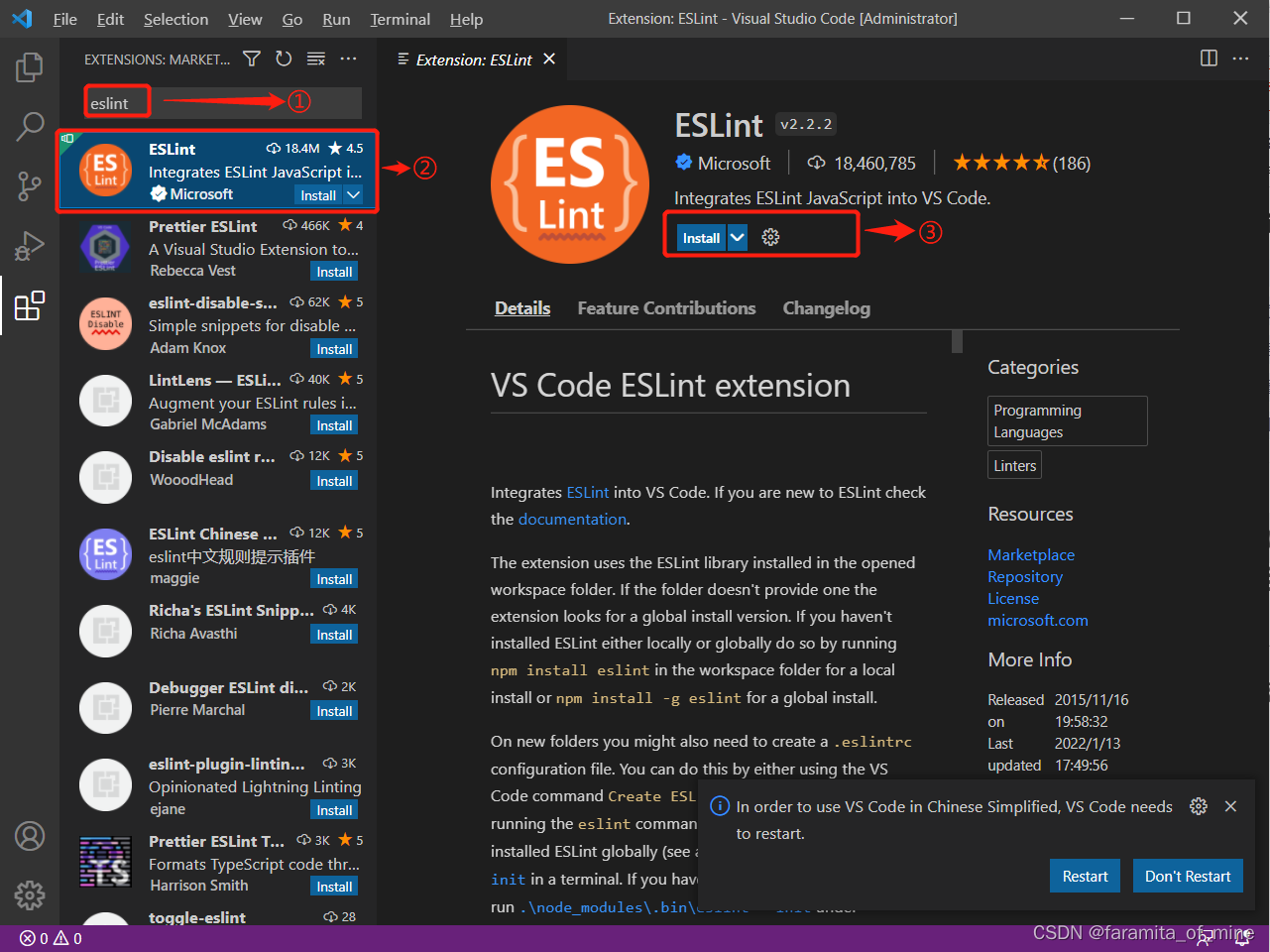Install LintLens by Gabriel McAdams
This screenshot has width=1270, height=952.
tap(334, 425)
